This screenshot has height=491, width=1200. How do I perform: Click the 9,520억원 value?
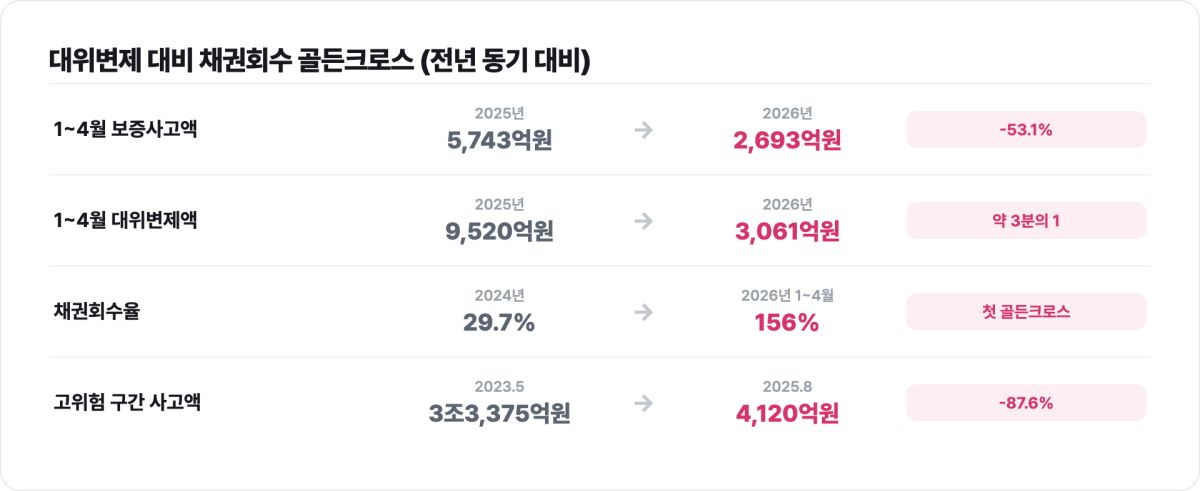pos(499,231)
